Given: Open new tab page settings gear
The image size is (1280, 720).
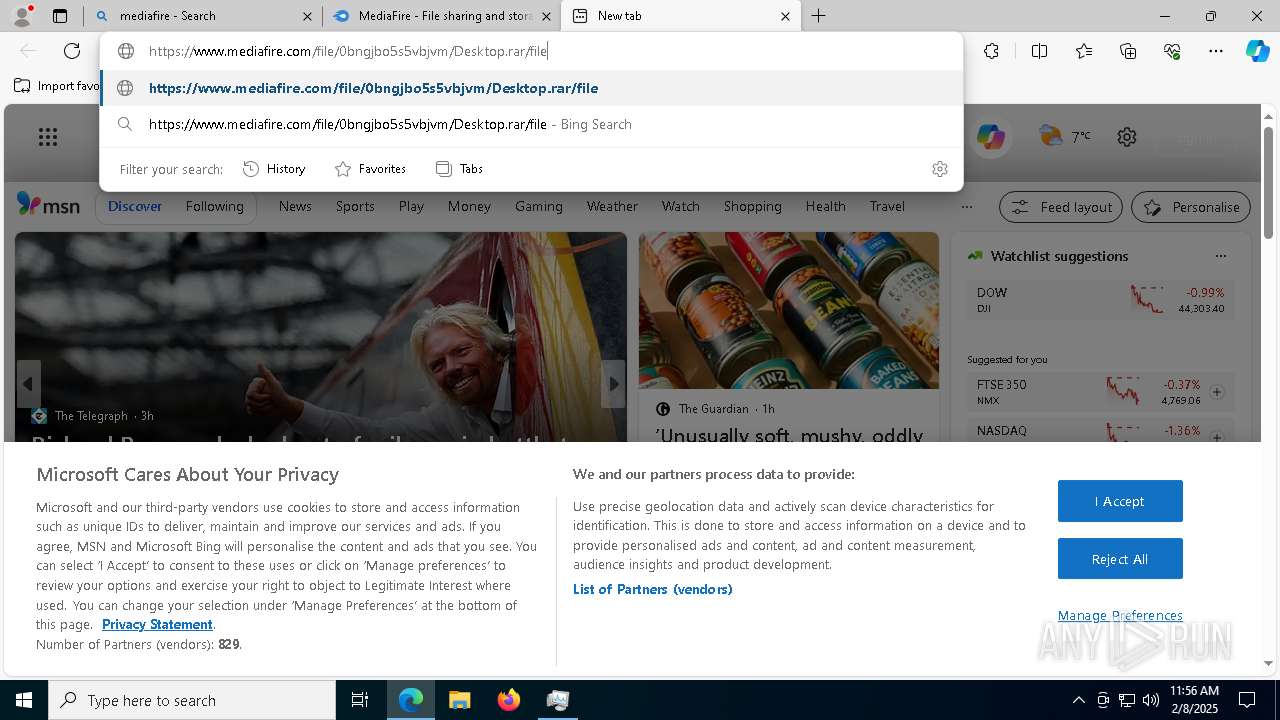Looking at the screenshot, I should tap(1127, 137).
